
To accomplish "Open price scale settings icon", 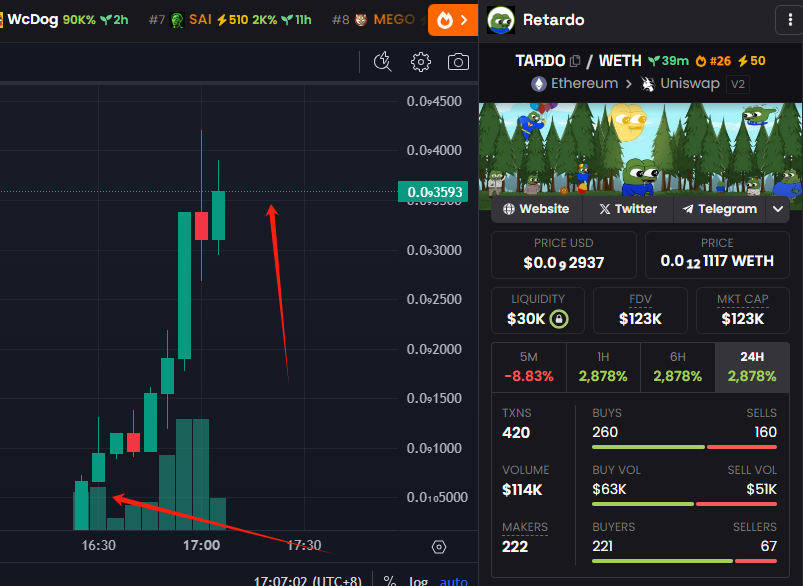I will click(x=439, y=547).
